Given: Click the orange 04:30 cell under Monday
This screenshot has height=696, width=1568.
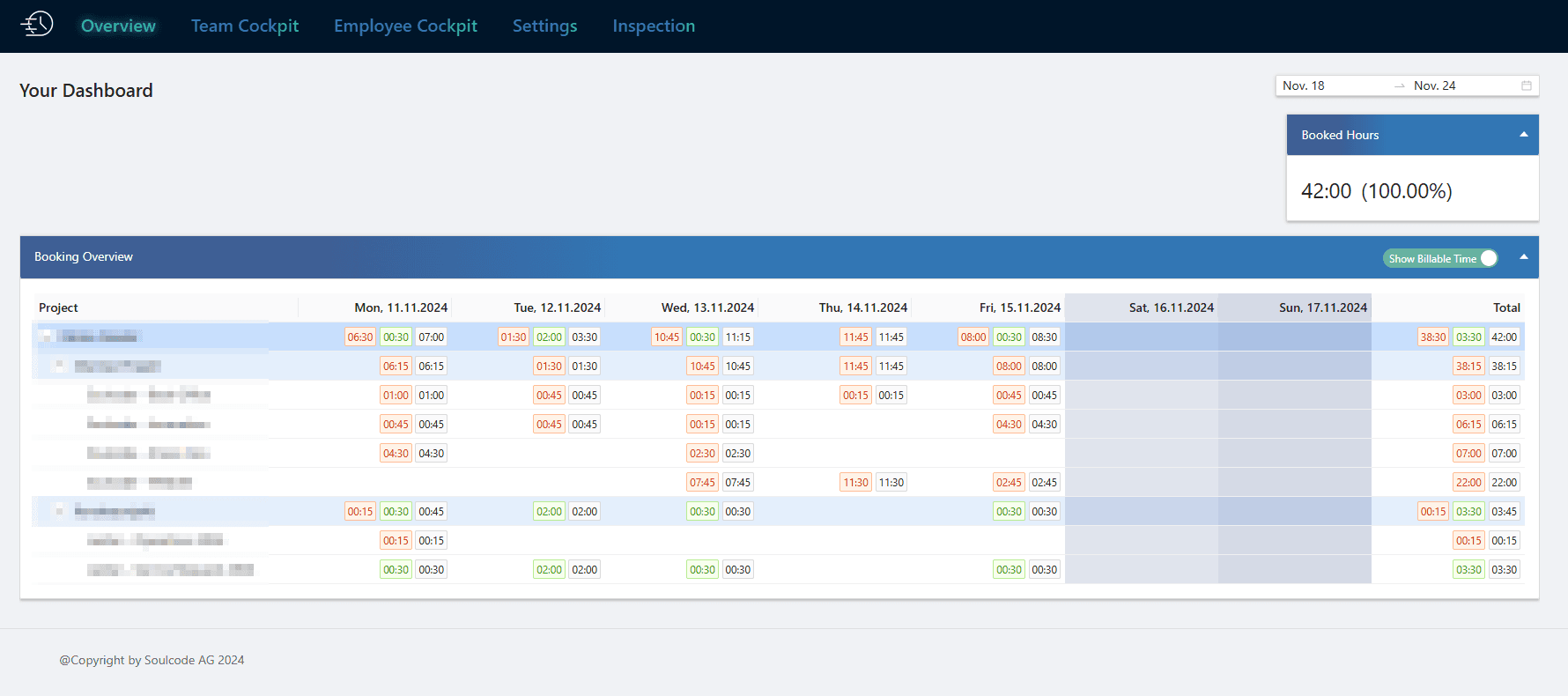Looking at the screenshot, I should coord(396,453).
